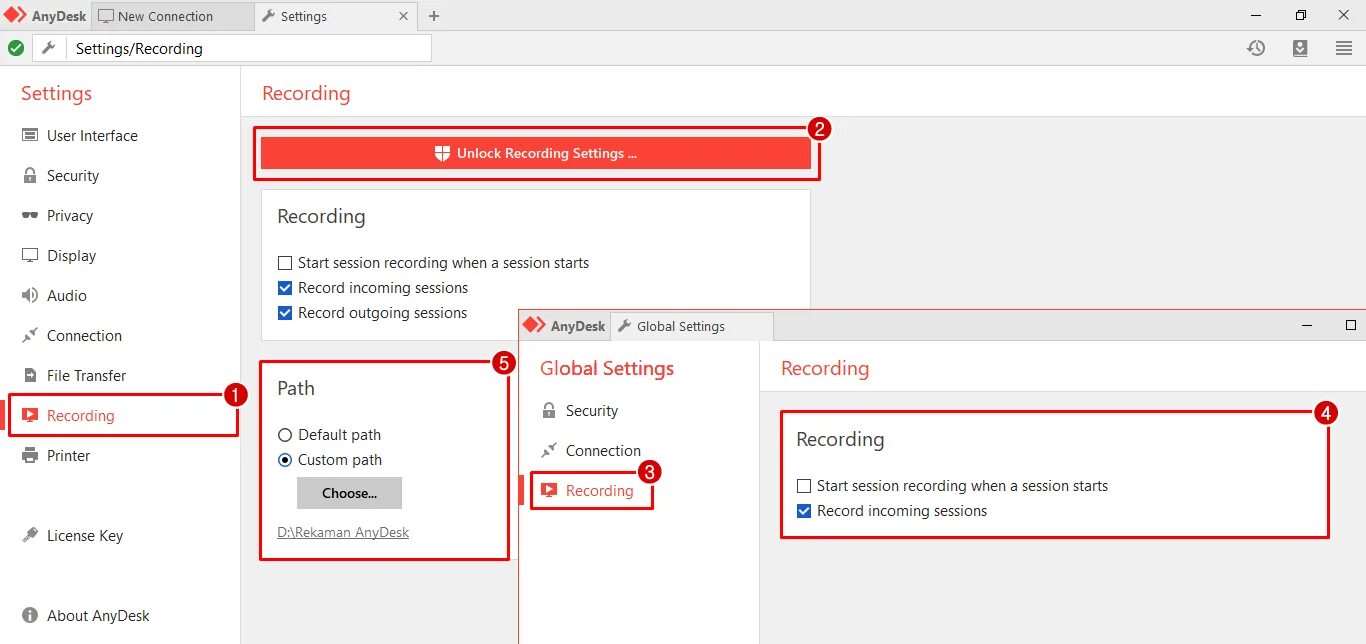This screenshot has width=1366, height=644.
Task: Open a new tab with plus icon
Action: coord(434,16)
